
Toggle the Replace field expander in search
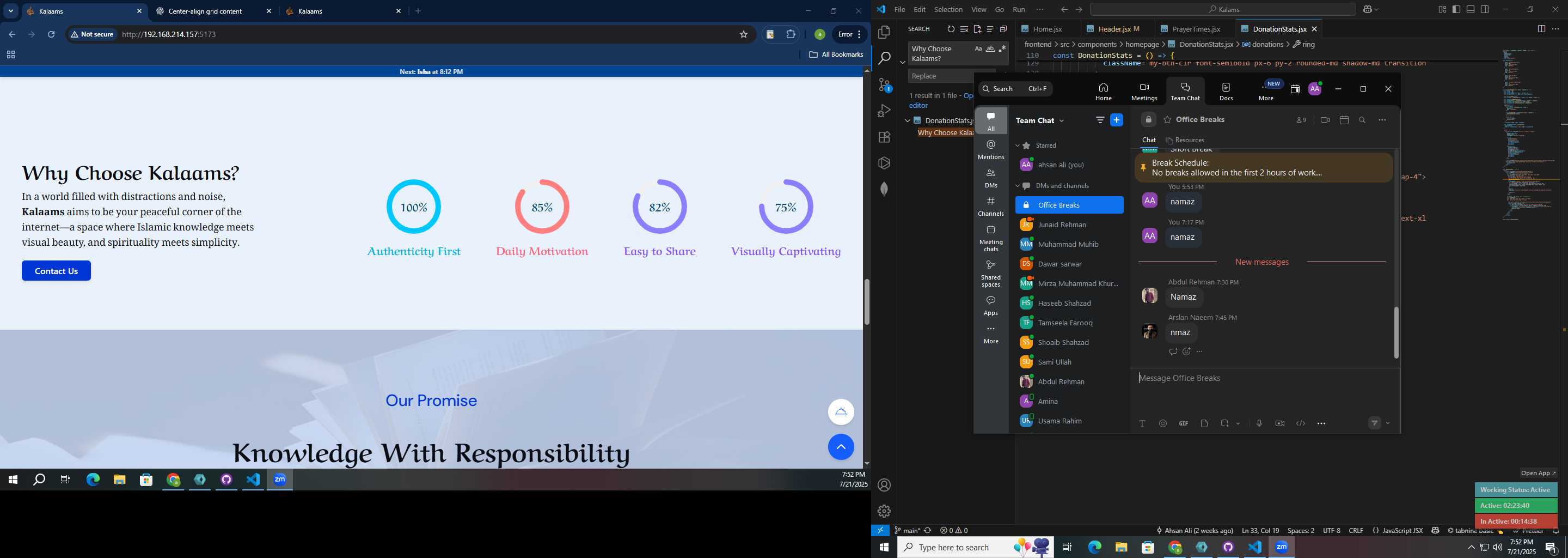tap(902, 62)
